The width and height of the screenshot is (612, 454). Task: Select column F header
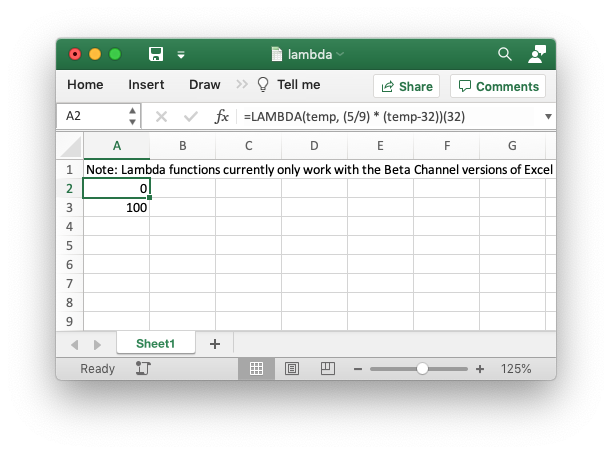pyautogui.click(x=447, y=146)
